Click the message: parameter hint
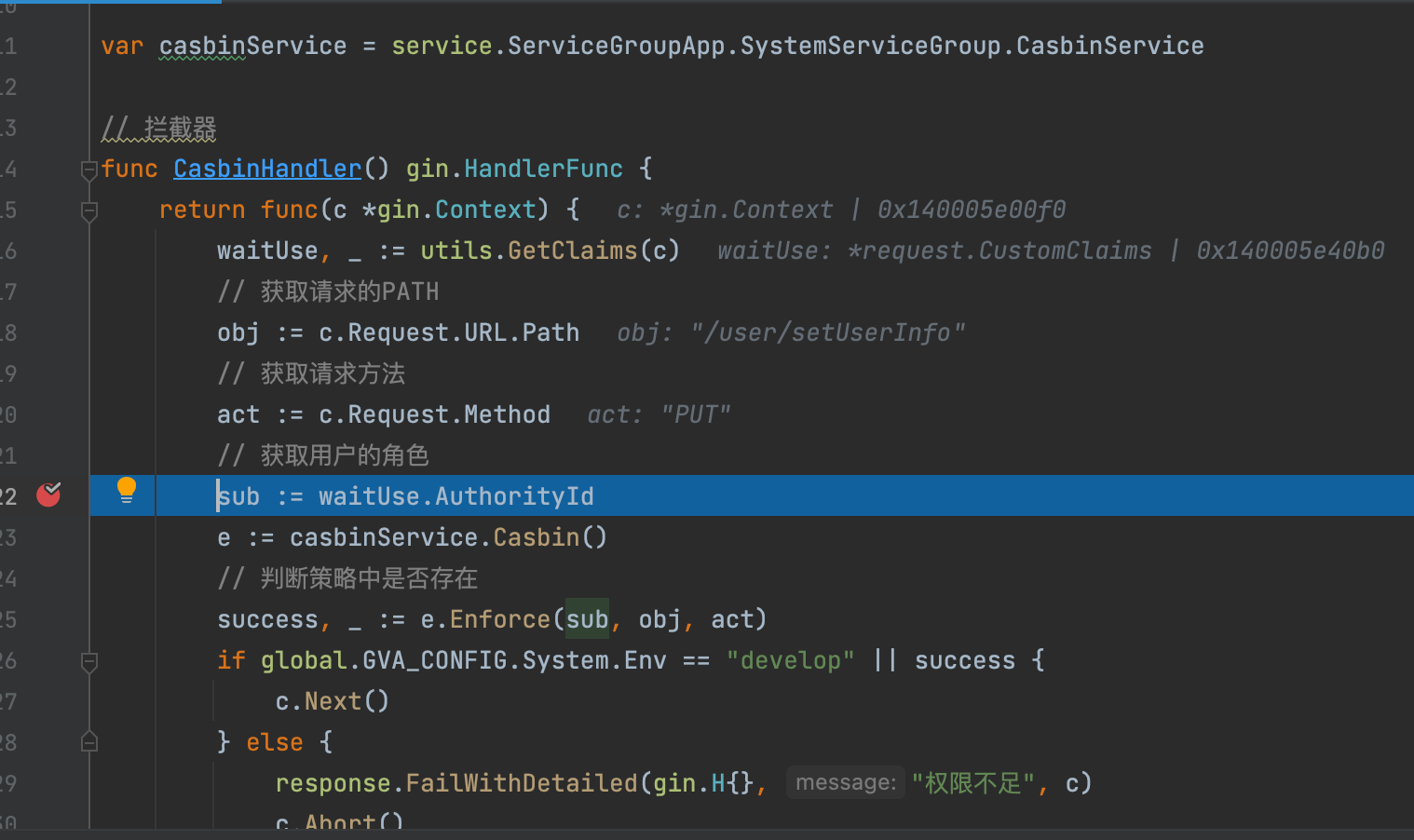This screenshot has width=1414, height=840. [845, 782]
